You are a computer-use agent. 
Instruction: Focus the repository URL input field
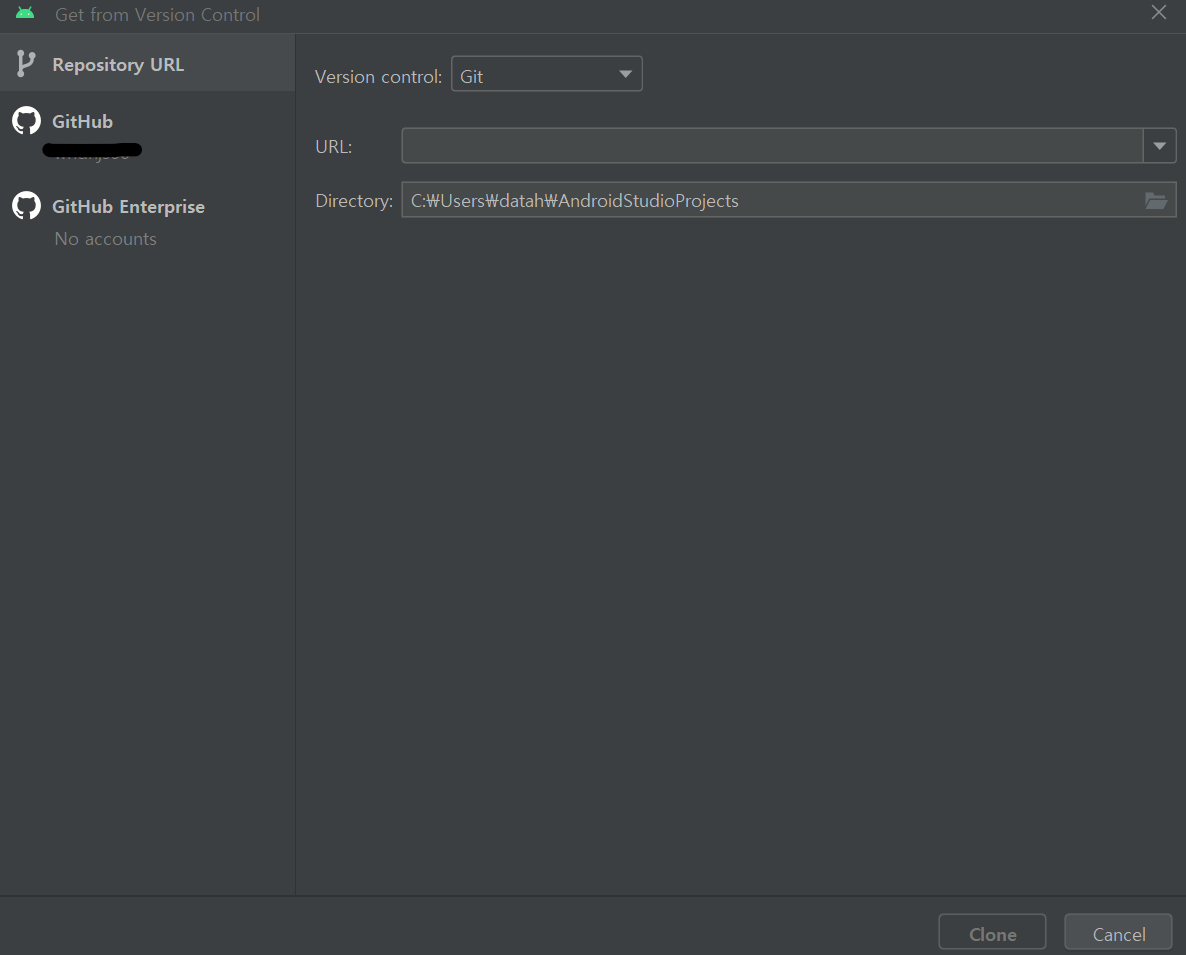[x=772, y=146]
